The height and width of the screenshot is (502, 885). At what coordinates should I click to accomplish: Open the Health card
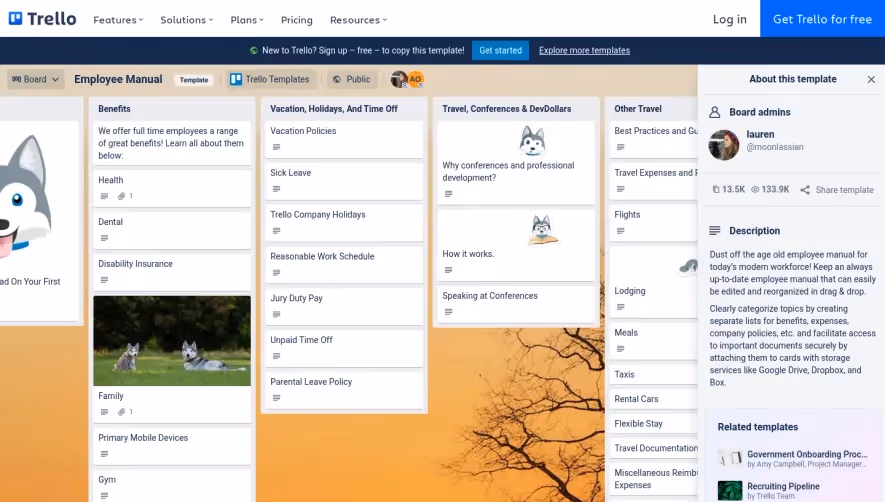(x=172, y=187)
